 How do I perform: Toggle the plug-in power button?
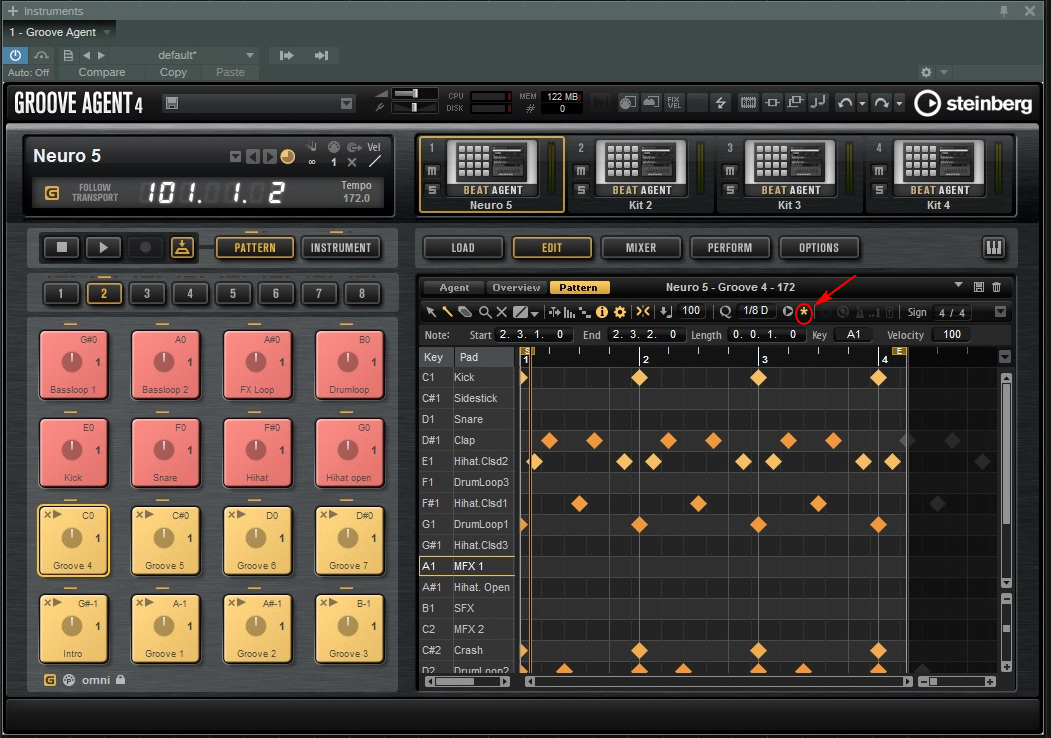15,56
